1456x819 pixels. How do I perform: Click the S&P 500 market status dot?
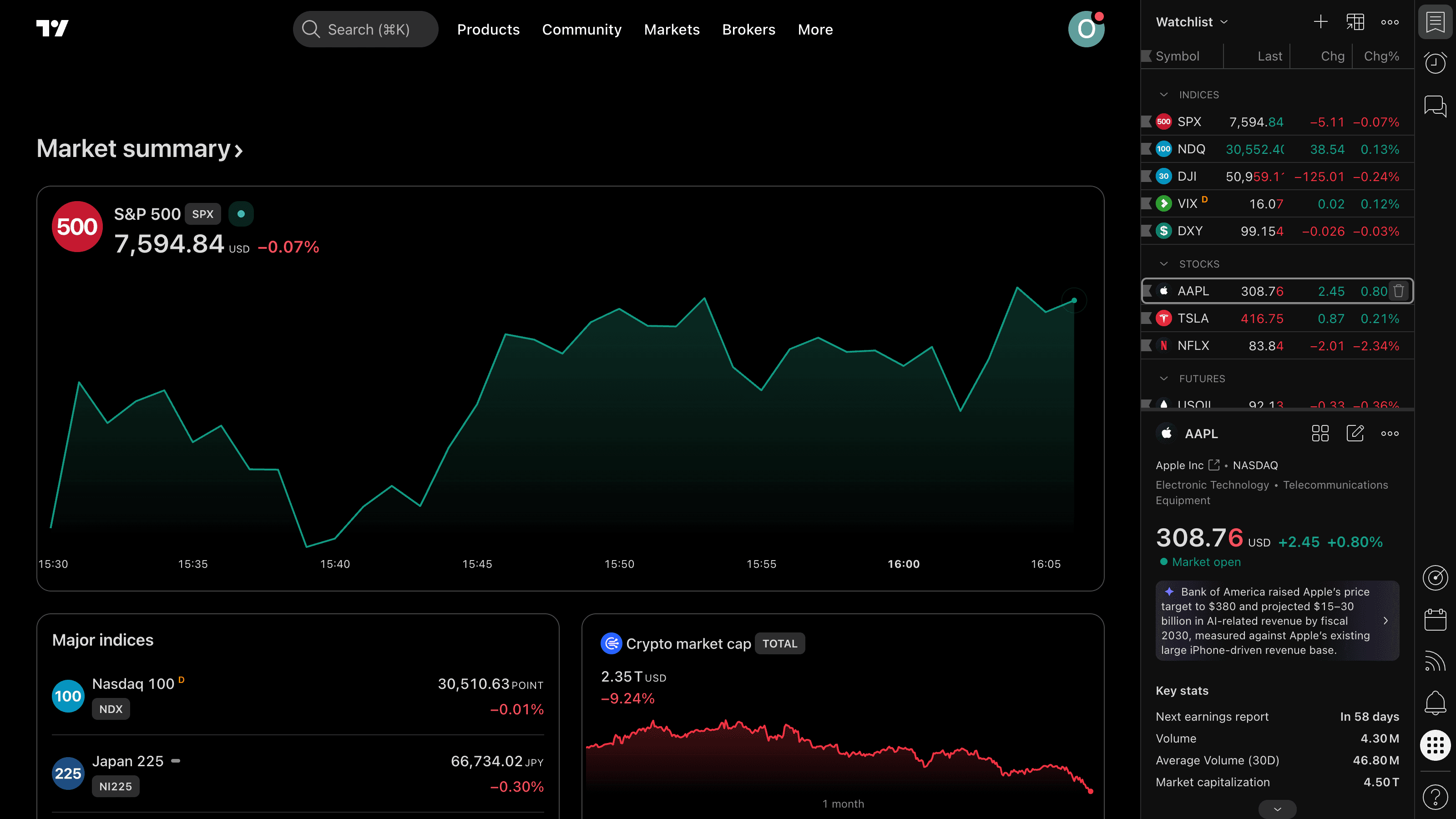(x=241, y=214)
